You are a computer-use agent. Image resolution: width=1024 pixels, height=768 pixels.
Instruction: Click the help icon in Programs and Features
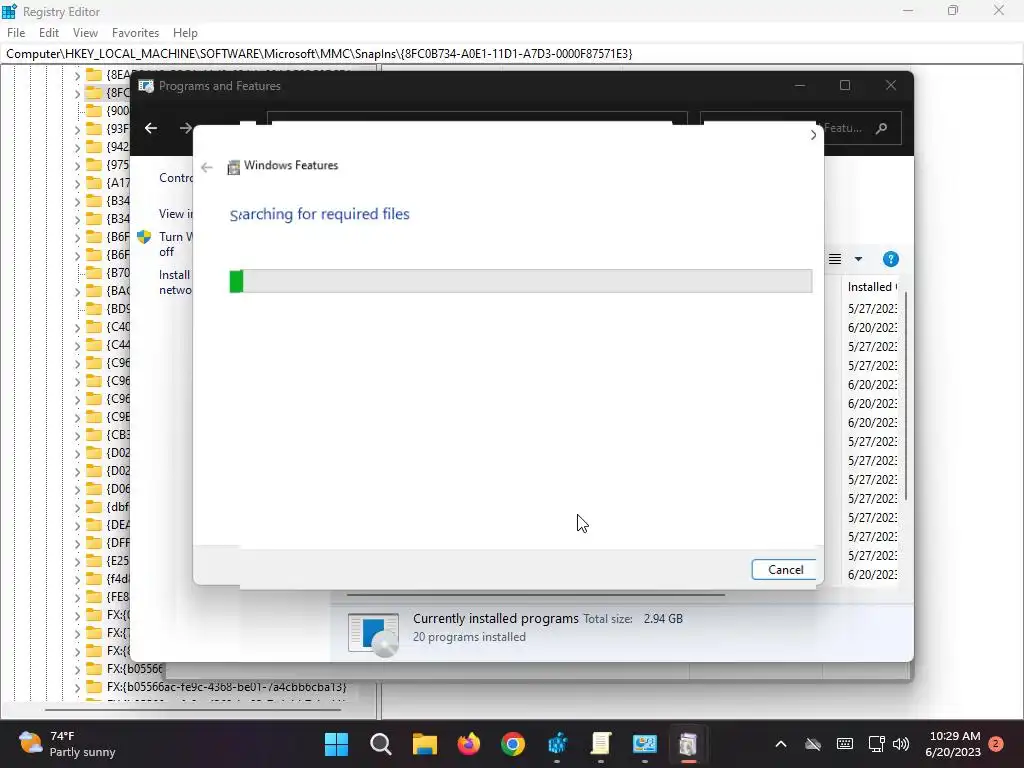[891, 259]
